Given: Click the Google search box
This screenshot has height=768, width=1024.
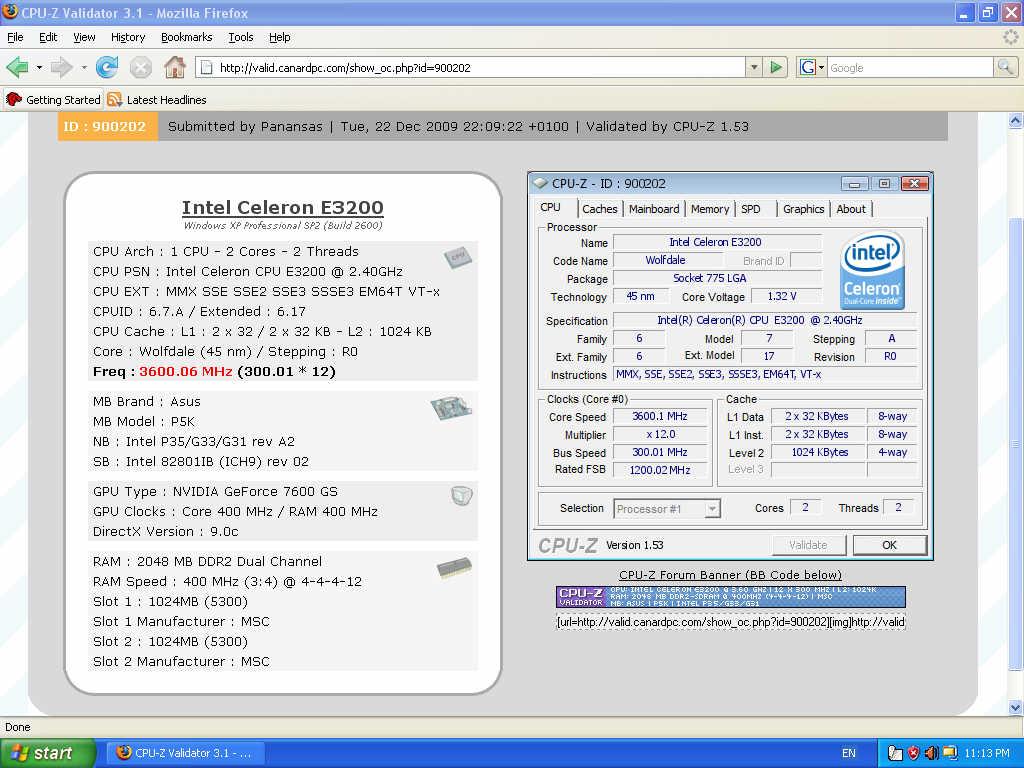Looking at the screenshot, I should [910, 67].
